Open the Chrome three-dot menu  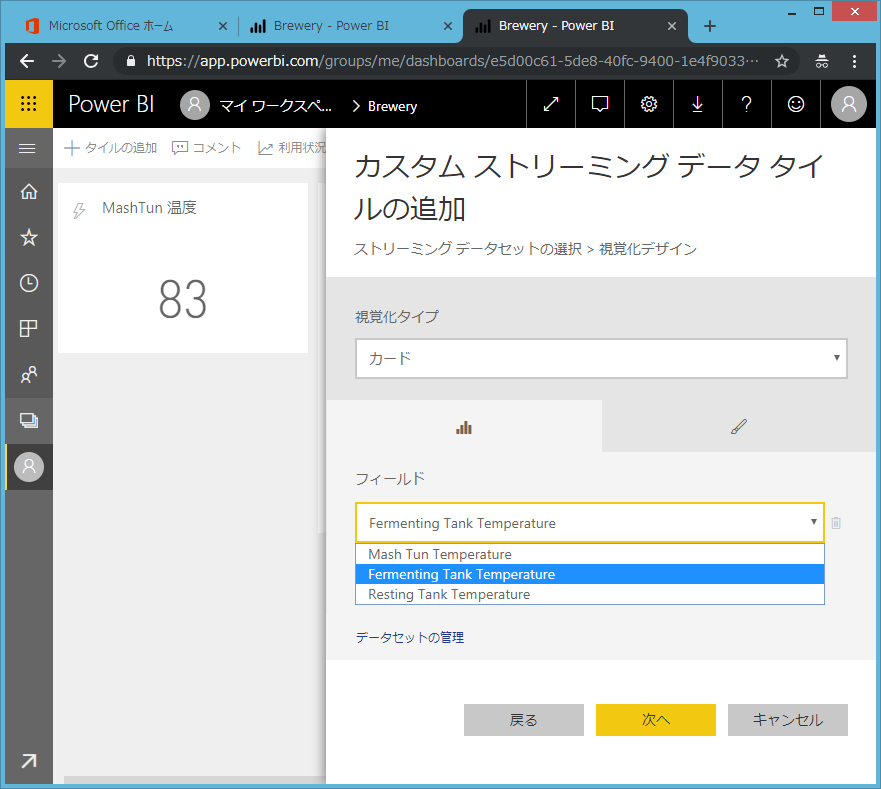pyautogui.click(x=854, y=61)
